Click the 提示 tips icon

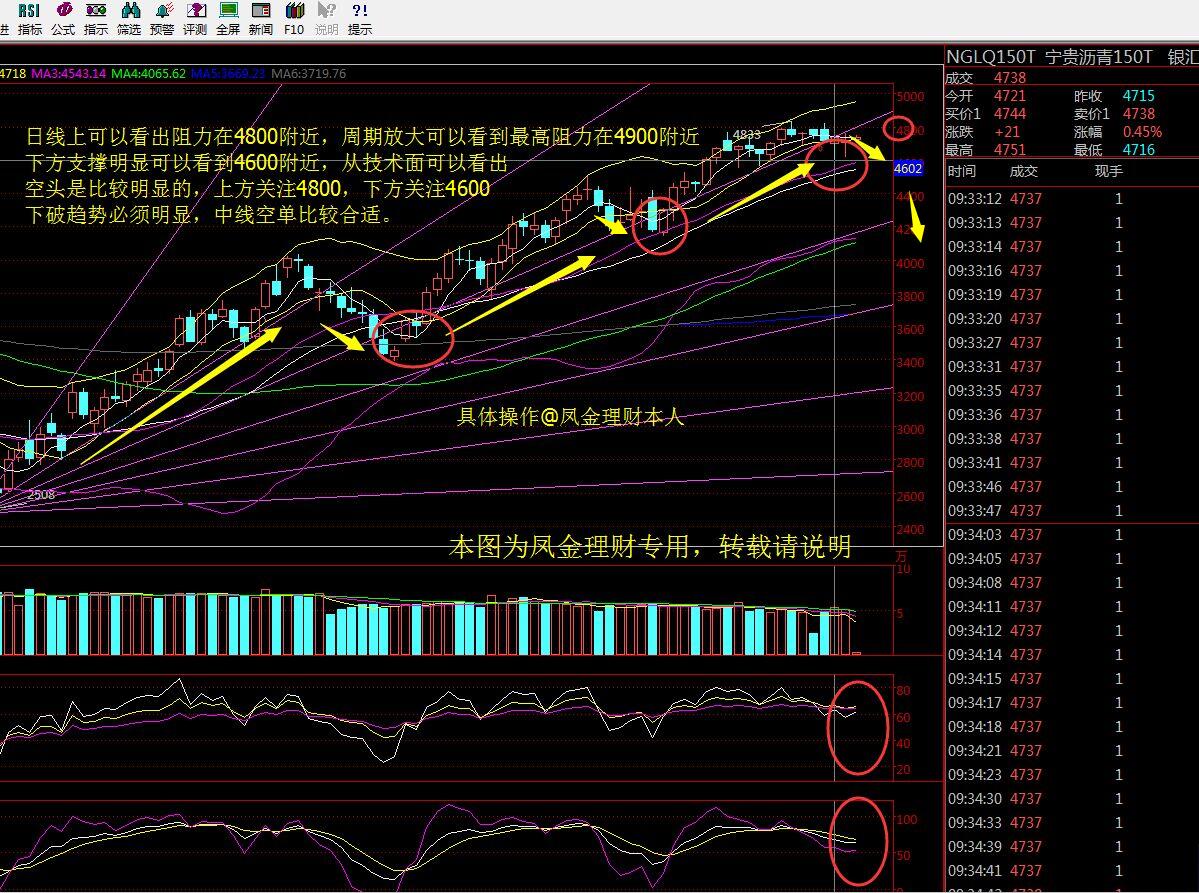[360, 18]
